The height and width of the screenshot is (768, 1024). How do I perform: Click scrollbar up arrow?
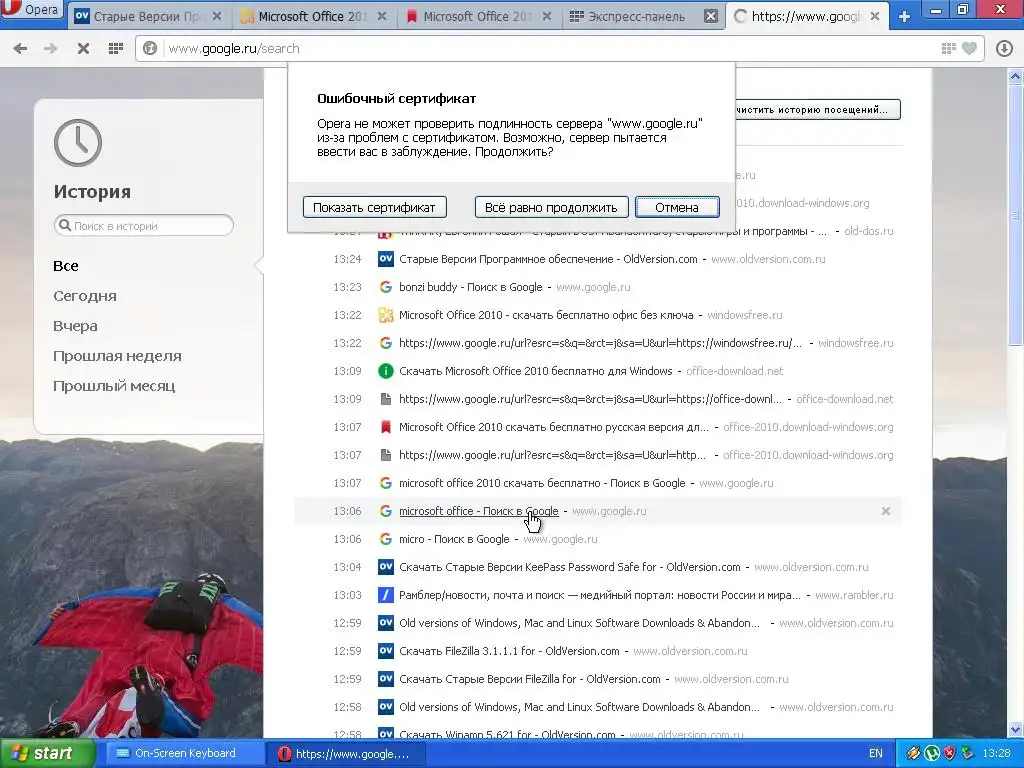[x=1016, y=76]
